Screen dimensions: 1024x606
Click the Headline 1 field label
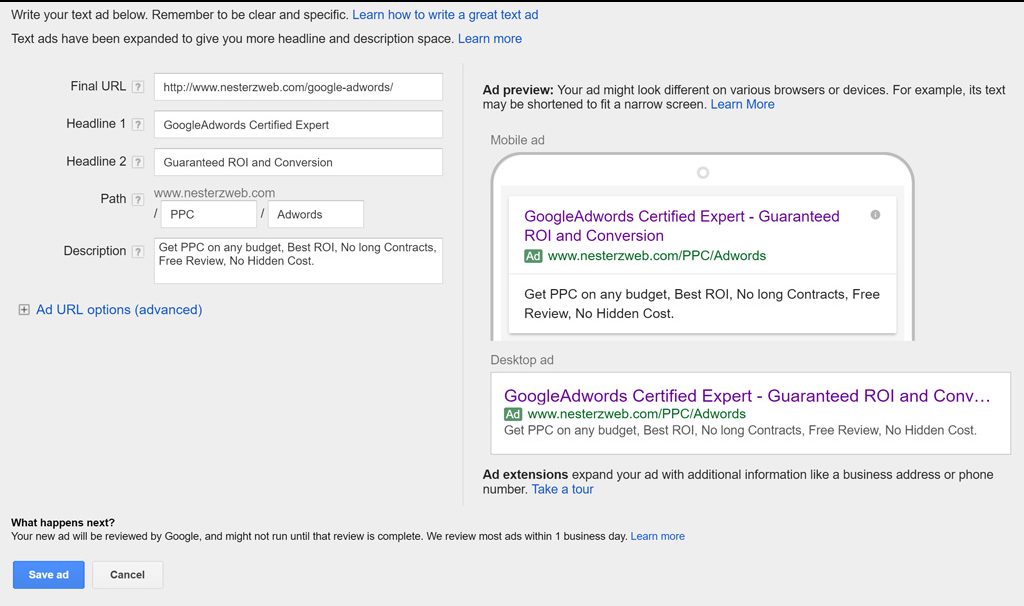coord(96,123)
